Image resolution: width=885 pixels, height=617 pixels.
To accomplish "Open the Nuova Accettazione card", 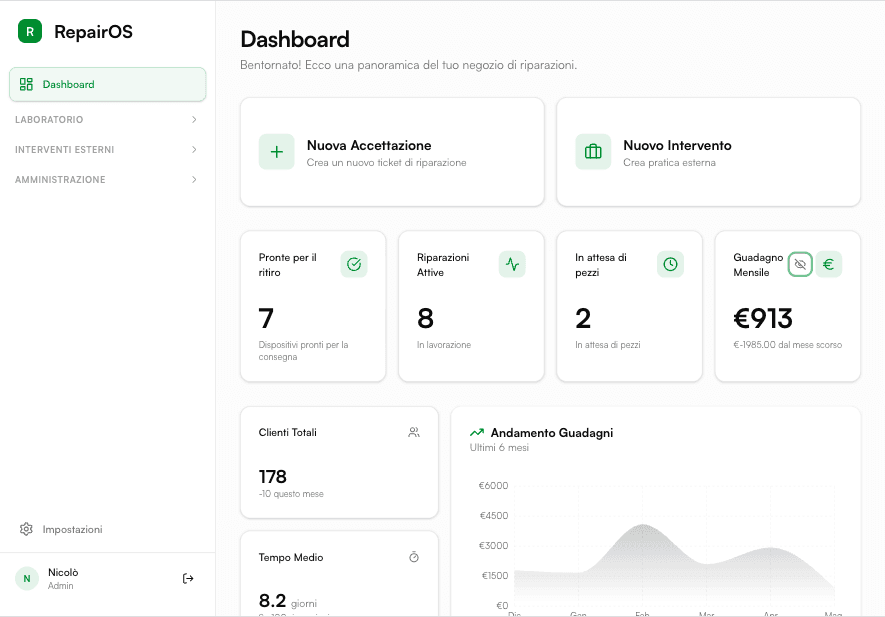I will pos(392,152).
